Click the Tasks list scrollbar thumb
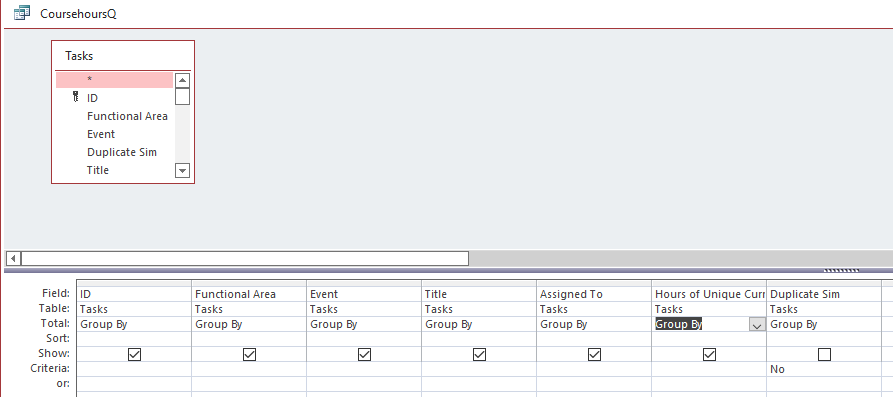This screenshot has height=397, width=893. point(182,97)
